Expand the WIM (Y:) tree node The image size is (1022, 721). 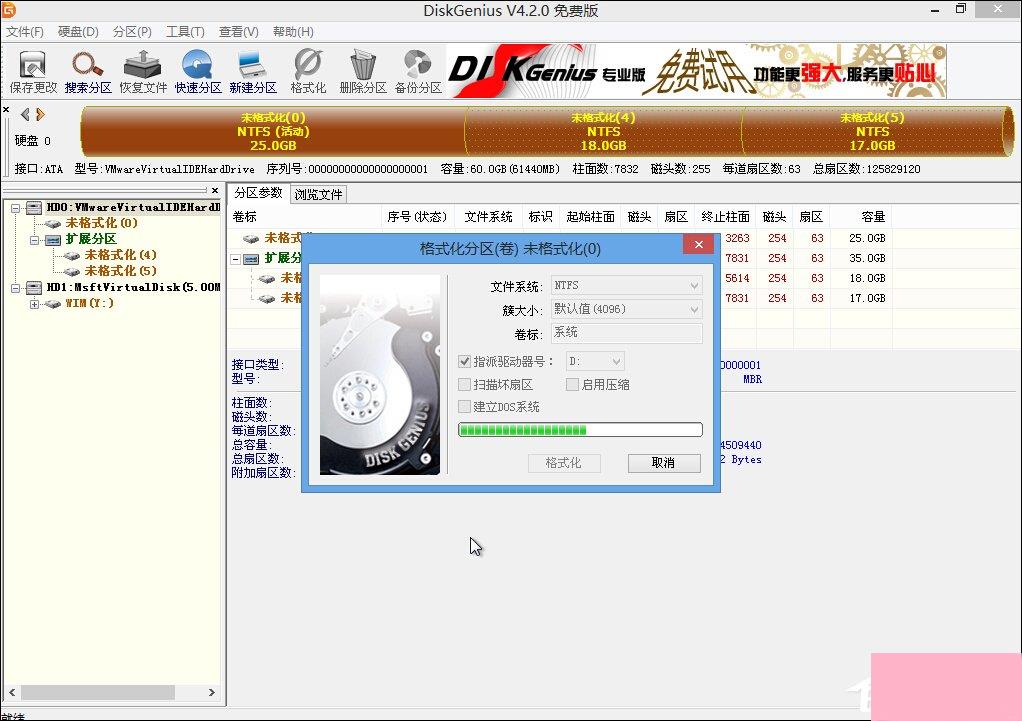(34, 304)
